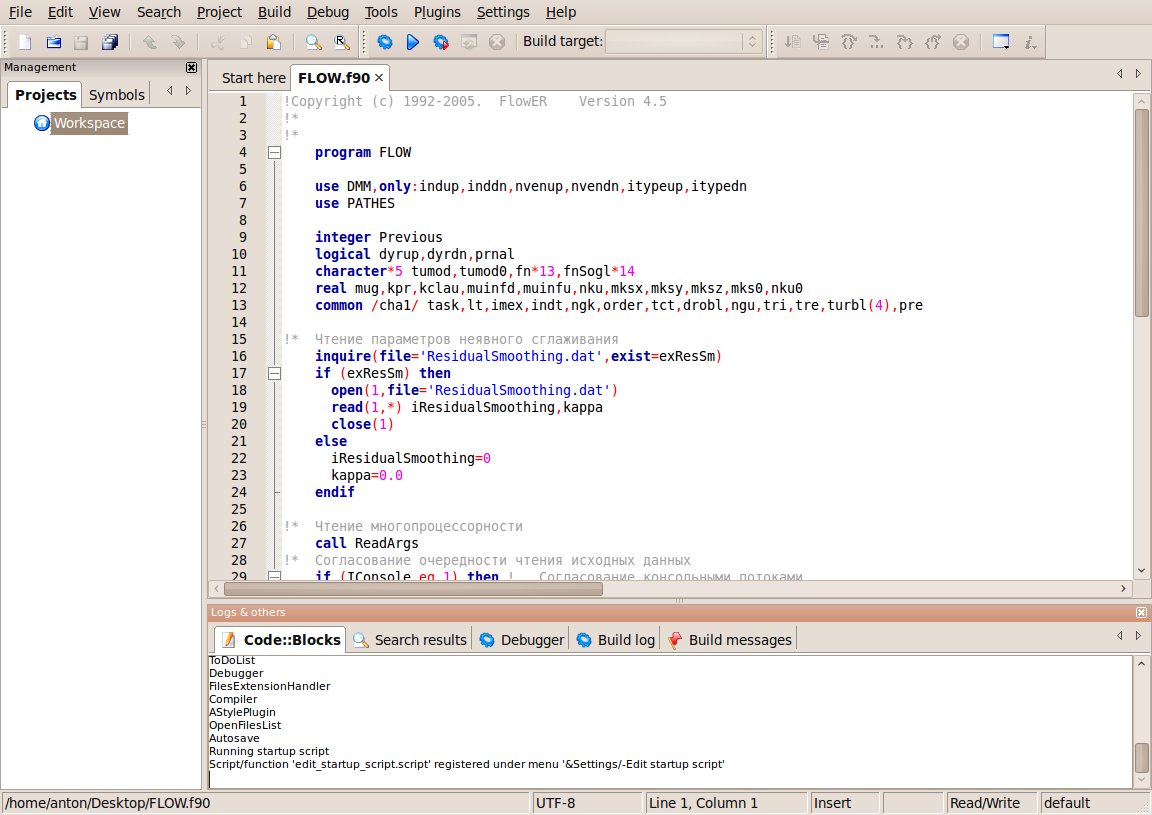Open Find using the magnifier icon
Image resolution: width=1152 pixels, height=815 pixels.
313,42
